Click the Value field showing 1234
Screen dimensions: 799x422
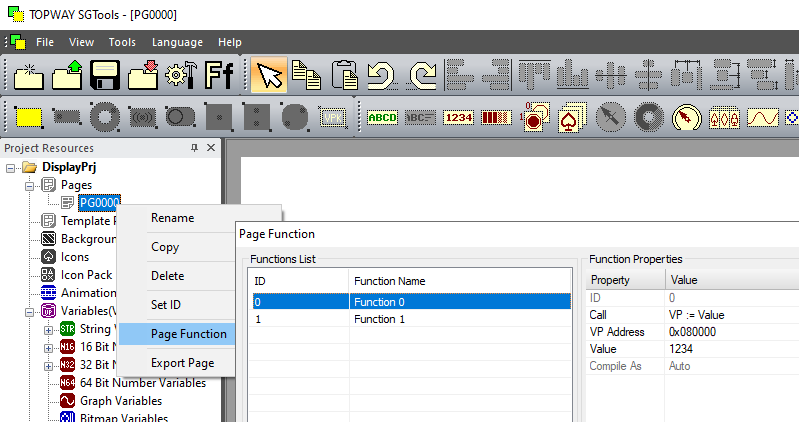coord(732,349)
